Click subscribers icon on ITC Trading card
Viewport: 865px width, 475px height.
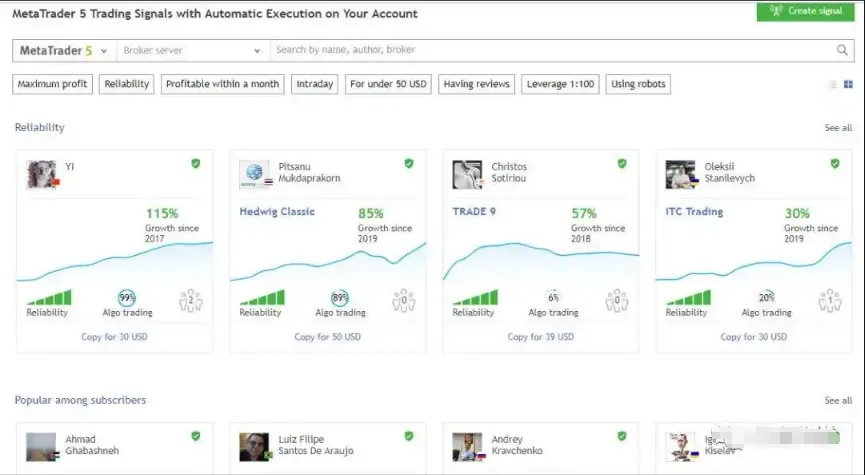click(829, 299)
